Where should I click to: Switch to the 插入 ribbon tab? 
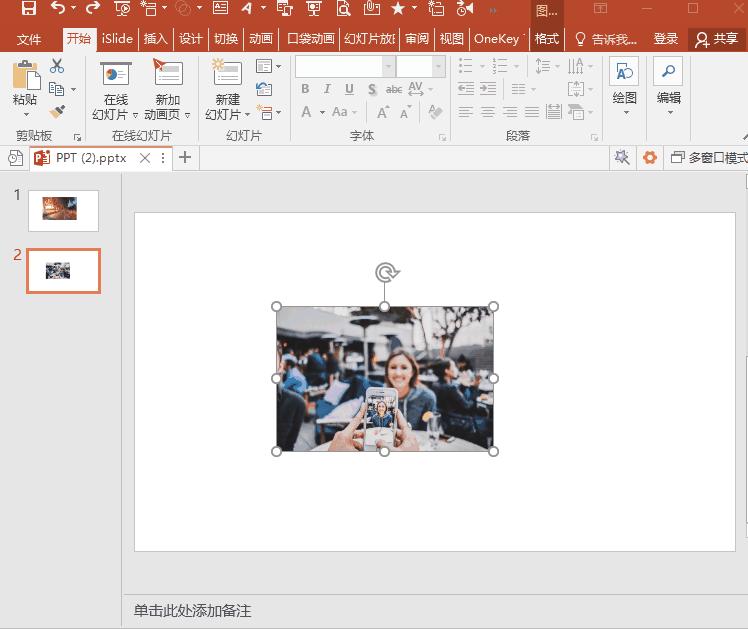pyautogui.click(x=155, y=39)
